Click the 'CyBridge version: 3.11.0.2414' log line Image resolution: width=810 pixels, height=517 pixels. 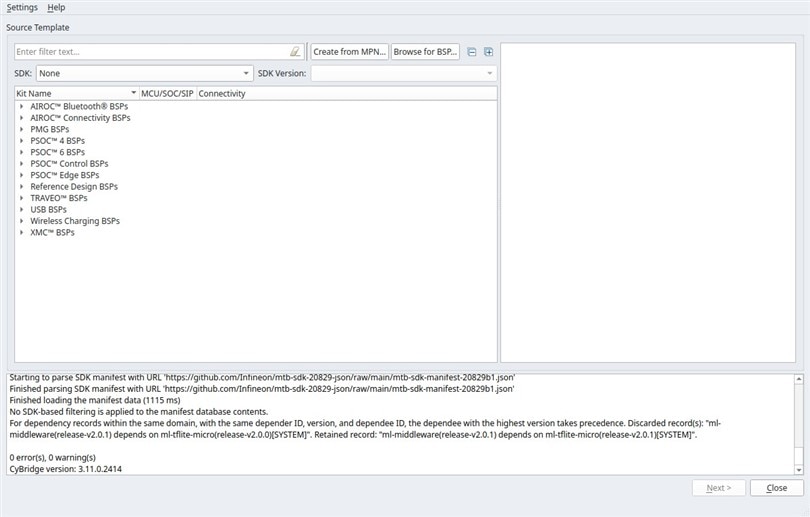pyautogui.click(x=66, y=469)
